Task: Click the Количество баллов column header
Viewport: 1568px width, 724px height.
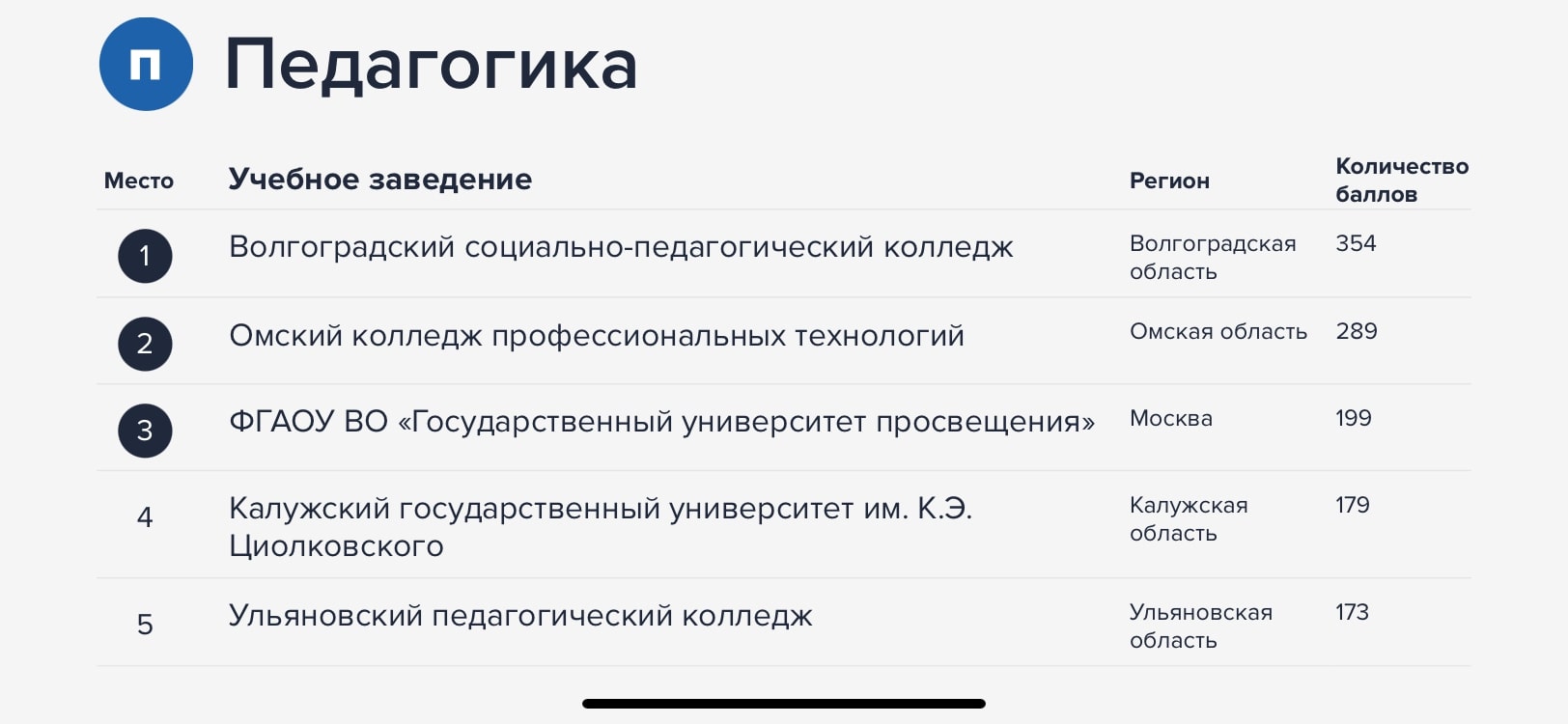Action: point(1402,180)
